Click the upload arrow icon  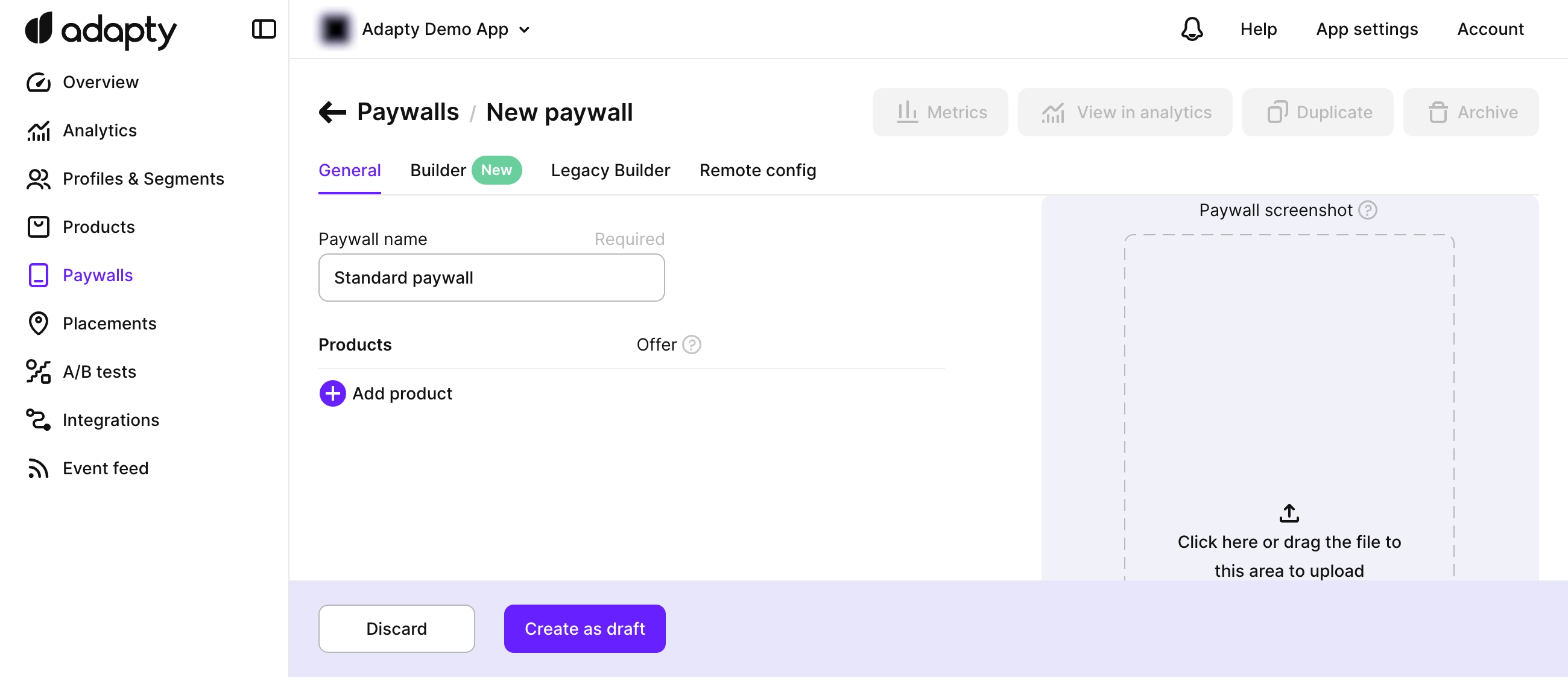[1289, 513]
